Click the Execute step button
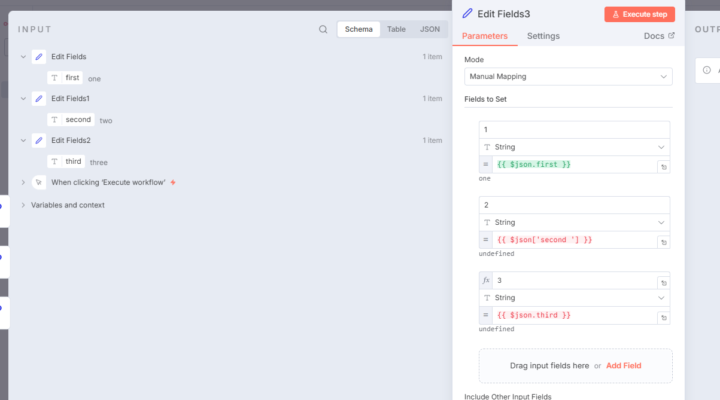Viewport: 720px width, 400px height. [639, 14]
